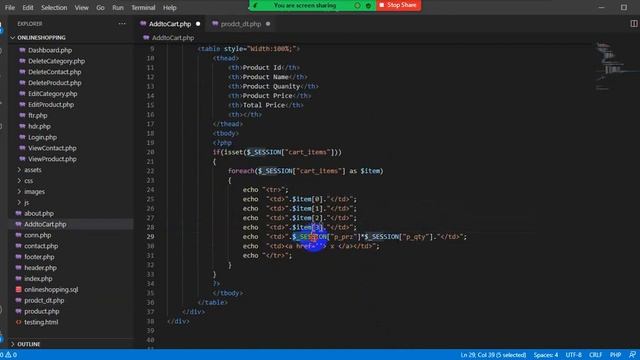Open prodct_dt.php in file tree
This screenshot has height=360, width=640.
[44, 301]
